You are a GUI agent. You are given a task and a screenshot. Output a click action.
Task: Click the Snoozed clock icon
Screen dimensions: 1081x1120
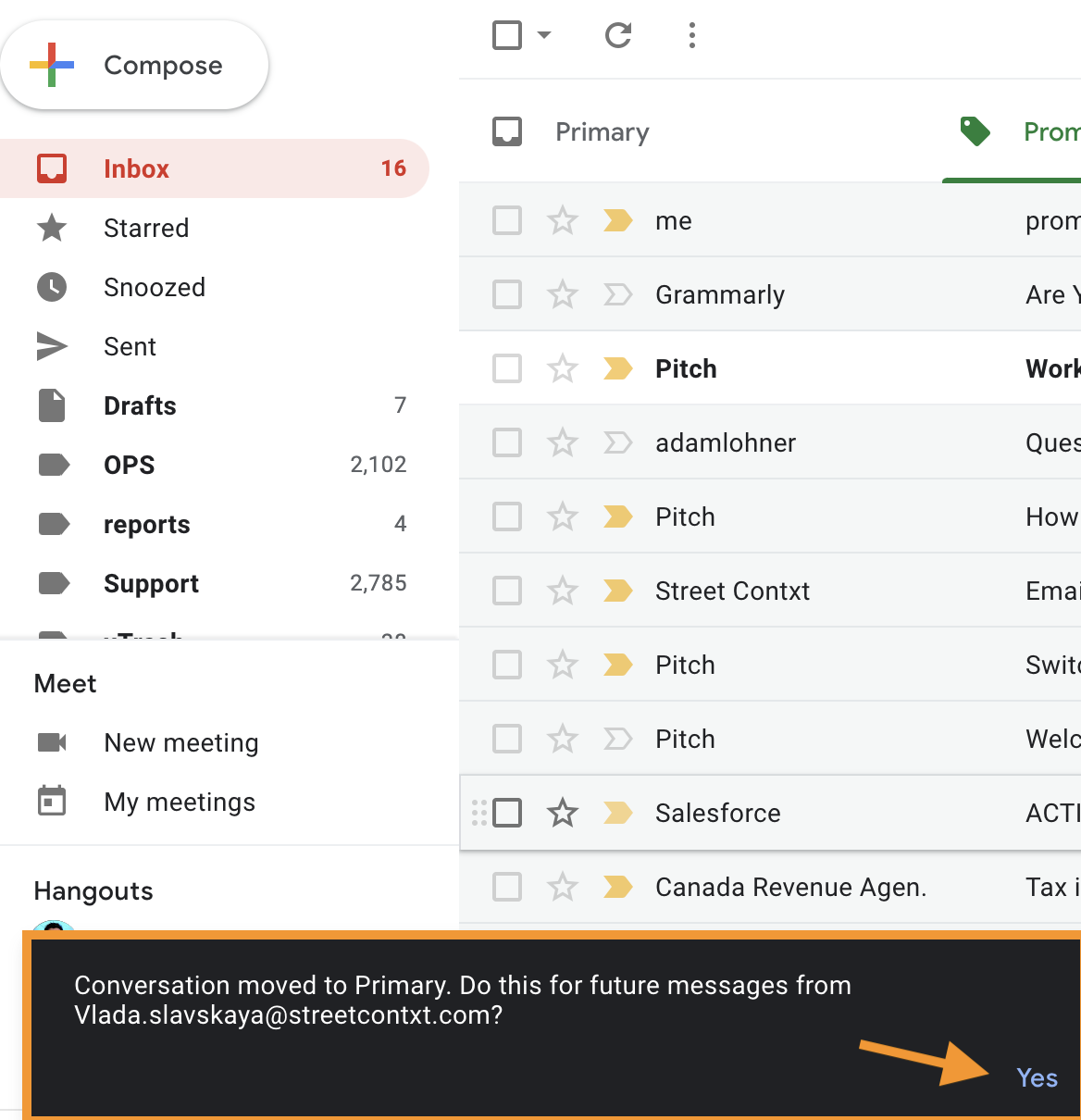click(x=52, y=287)
